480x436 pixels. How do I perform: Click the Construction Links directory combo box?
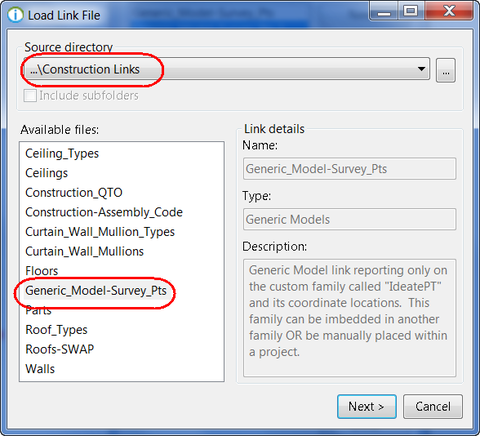click(228, 69)
